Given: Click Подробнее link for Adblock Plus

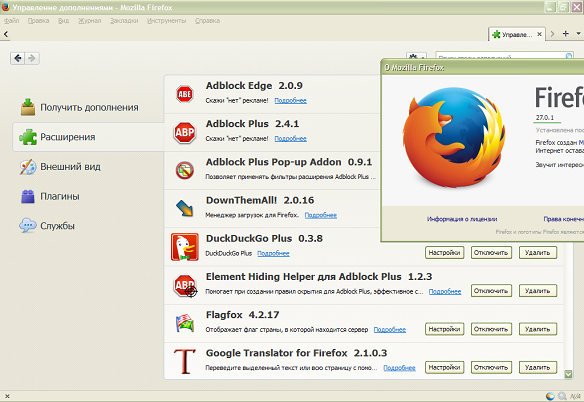Looking at the screenshot, I should 291,139.
